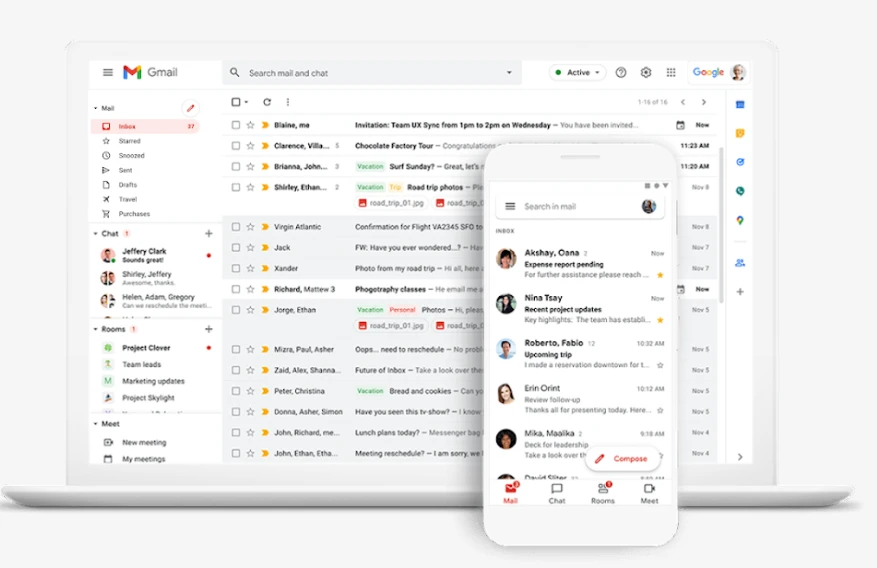Image resolution: width=877 pixels, height=568 pixels.
Task: Toggle the importance marker on the Jack email
Action: pos(265,248)
